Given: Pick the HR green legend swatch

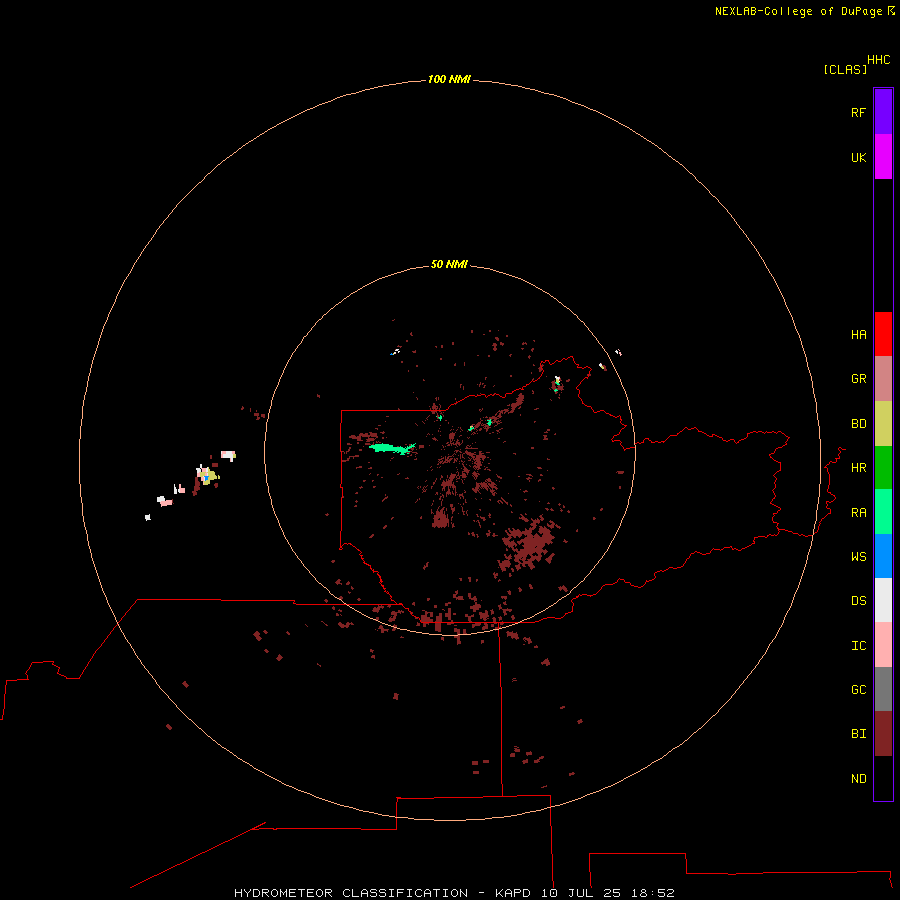Looking at the screenshot, I should (883, 468).
